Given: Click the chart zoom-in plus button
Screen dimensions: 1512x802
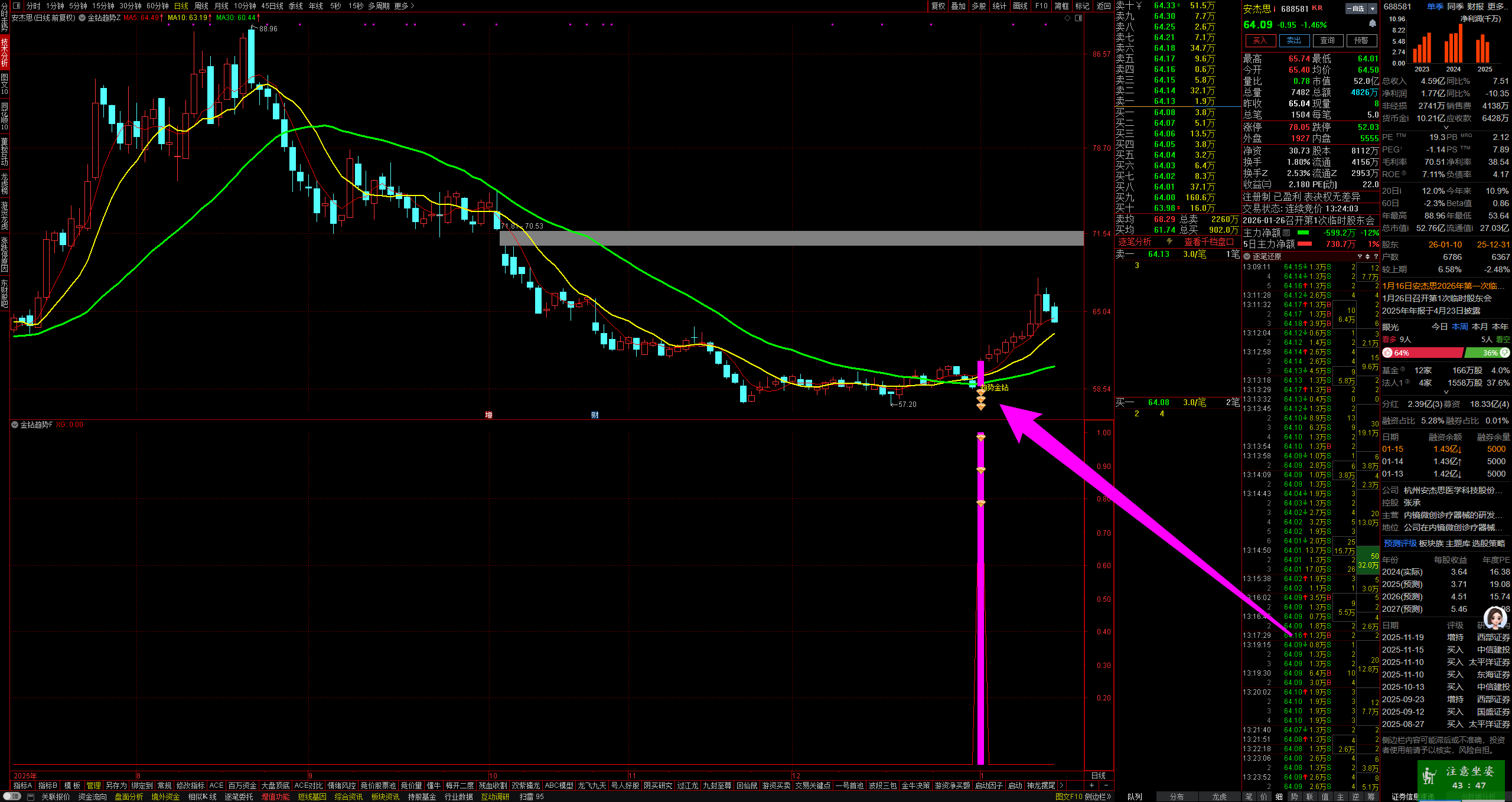Looking at the screenshot, I should [1091, 785].
